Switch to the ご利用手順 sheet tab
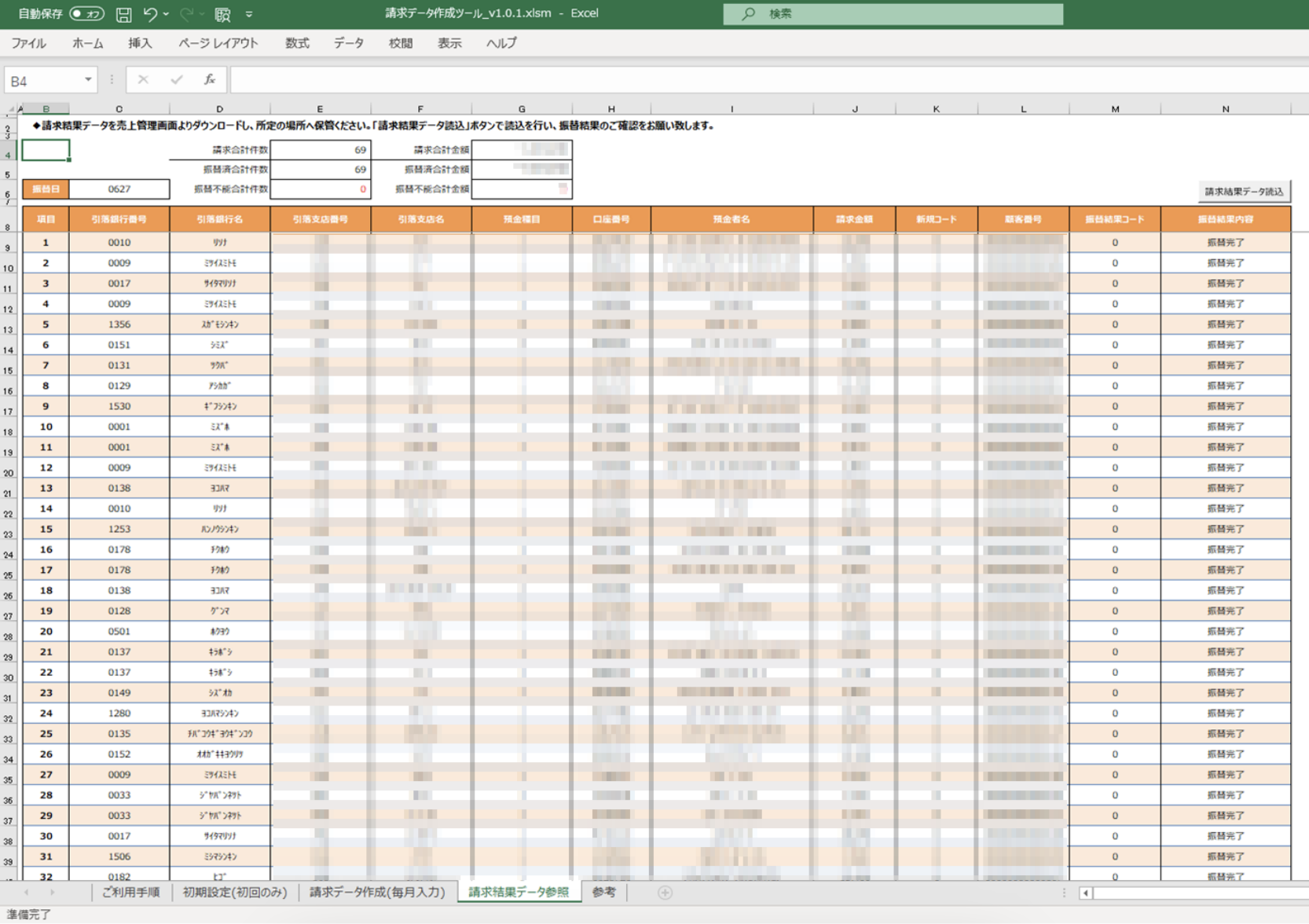1309x924 pixels. click(x=130, y=893)
